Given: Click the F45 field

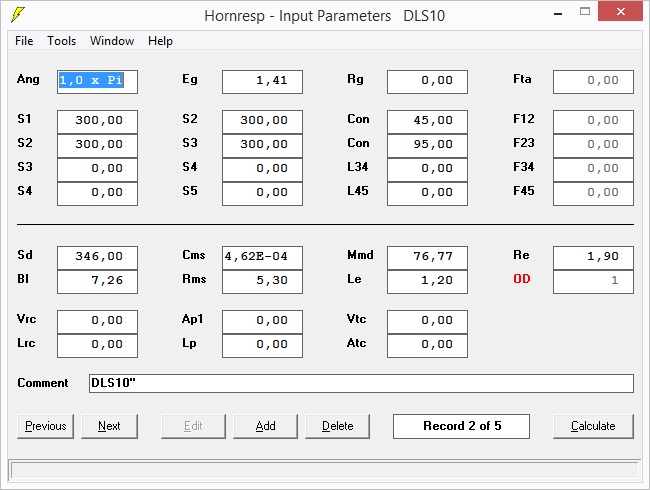Looking at the screenshot, I should point(593,194).
